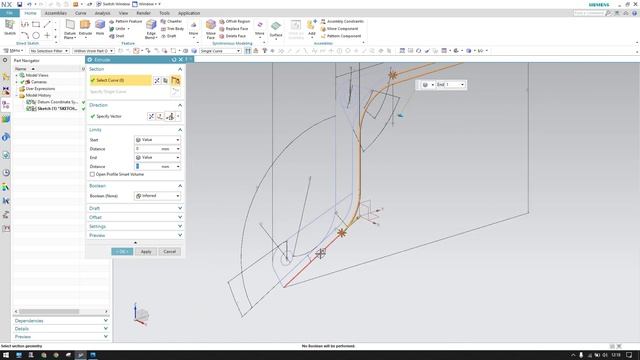The image size is (640, 360).
Task: Open the Edge Blend tool
Action: tap(151, 29)
